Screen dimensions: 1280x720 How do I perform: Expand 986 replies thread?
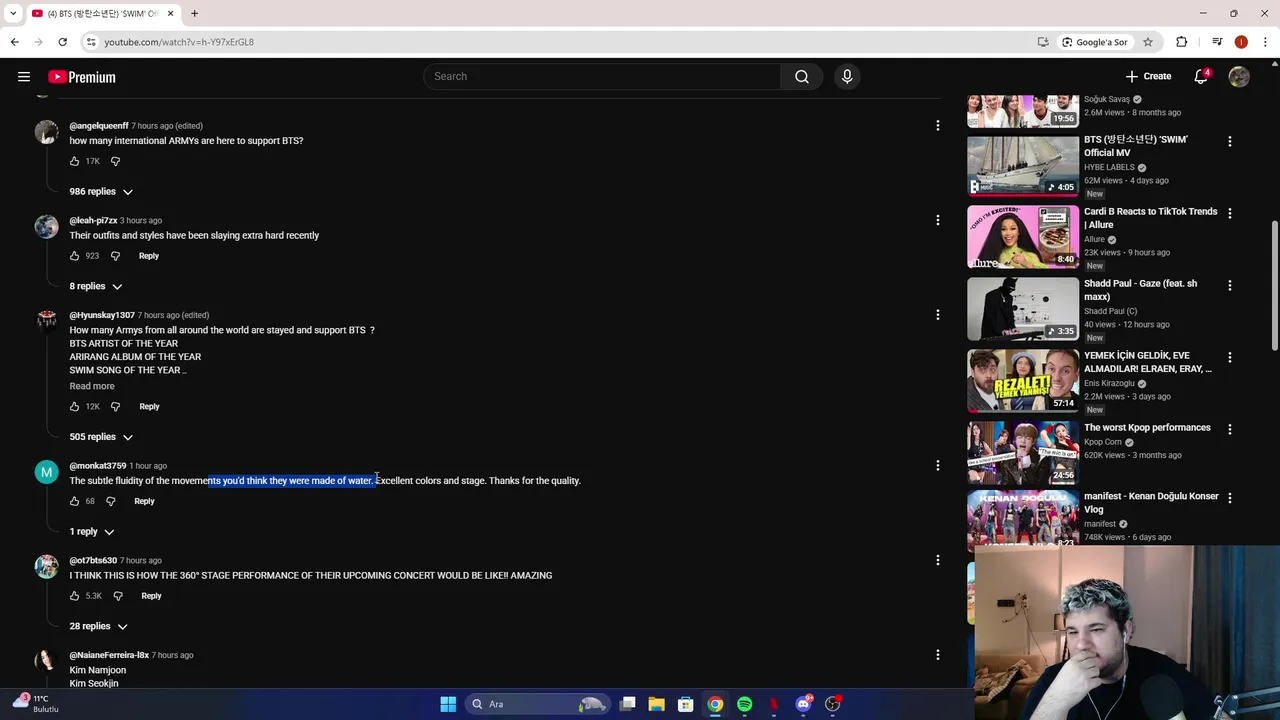click(101, 191)
